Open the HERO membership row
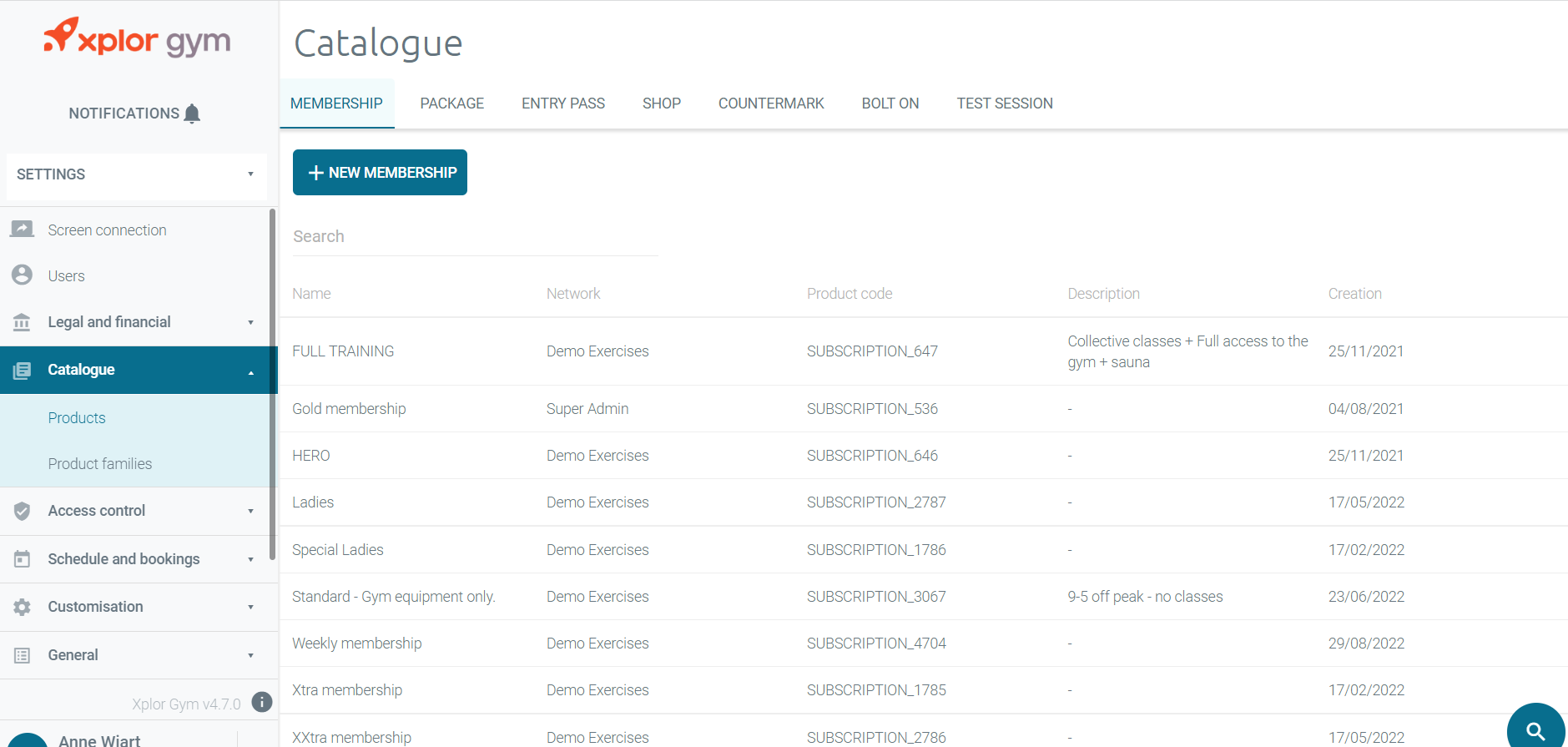 click(924, 456)
